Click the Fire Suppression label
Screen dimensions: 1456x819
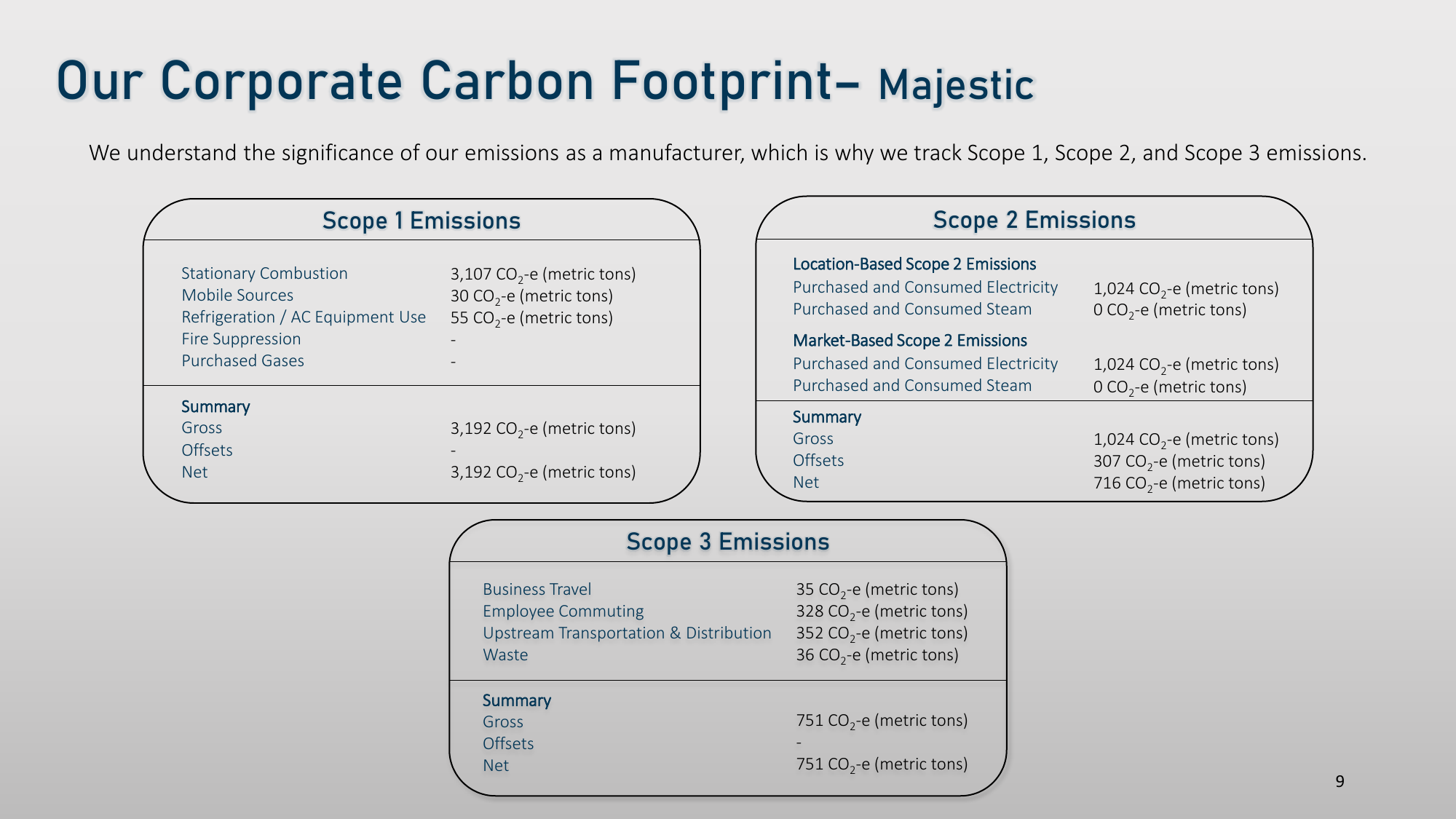point(241,339)
